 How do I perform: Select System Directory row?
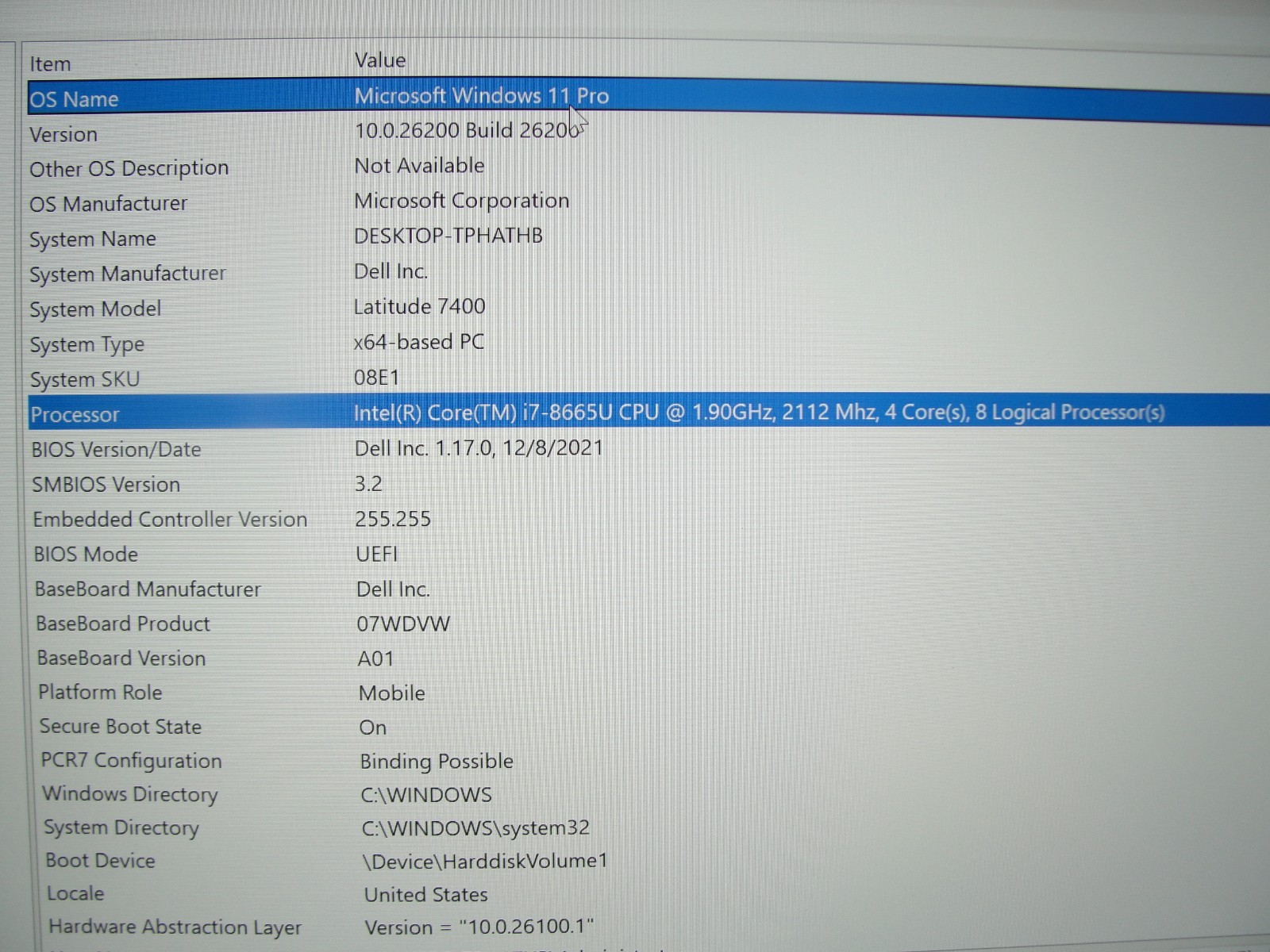click(x=121, y=827)
